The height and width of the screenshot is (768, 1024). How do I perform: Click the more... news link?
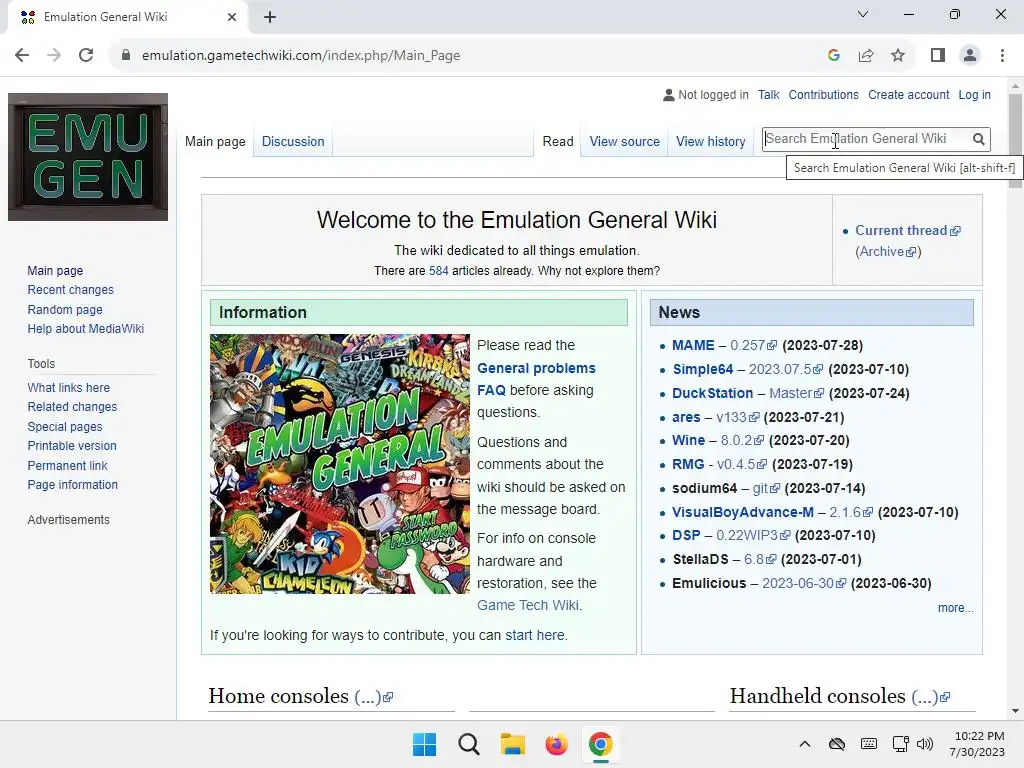955,607
